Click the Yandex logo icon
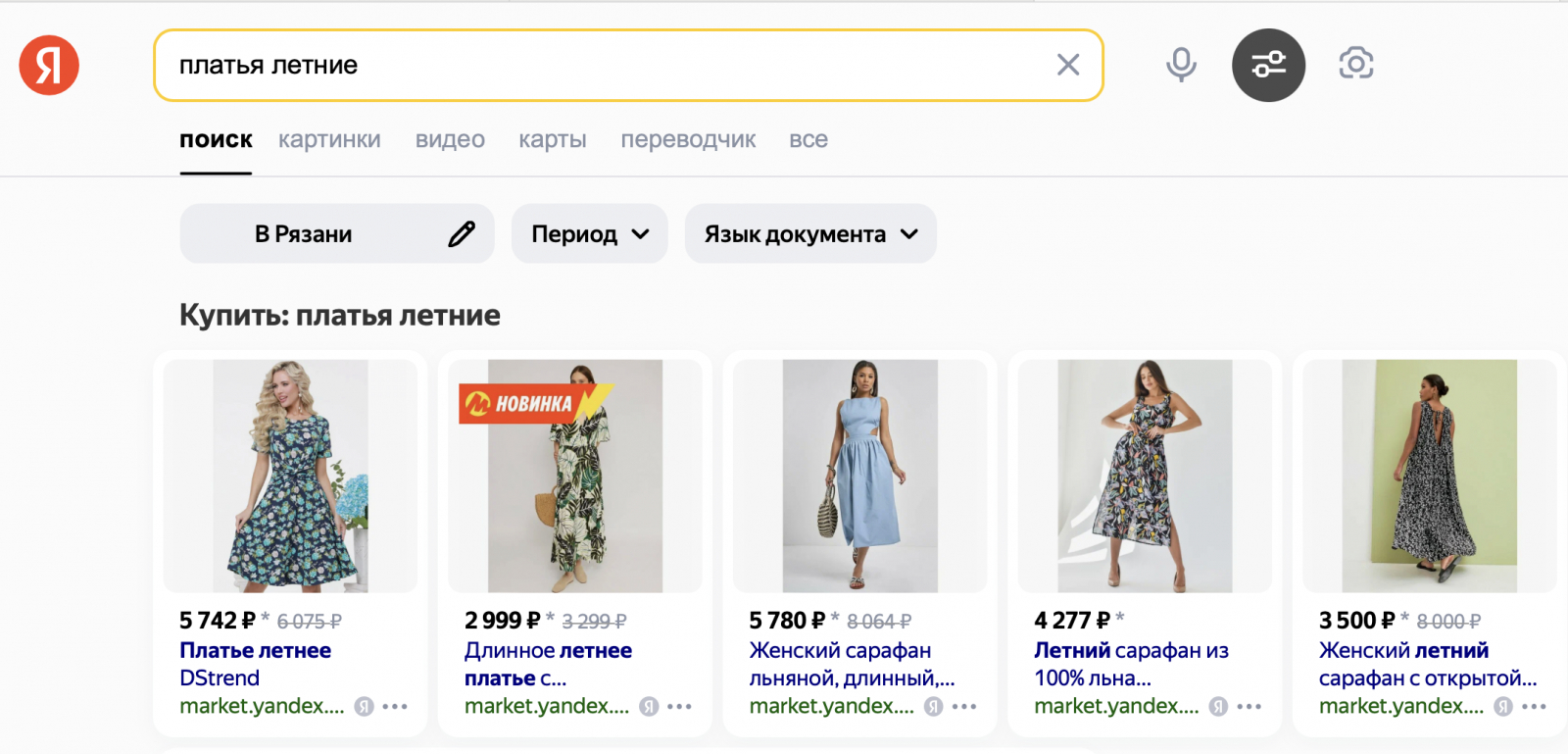1568x754 pixels. pyautogui.click(x=49, y=66)
